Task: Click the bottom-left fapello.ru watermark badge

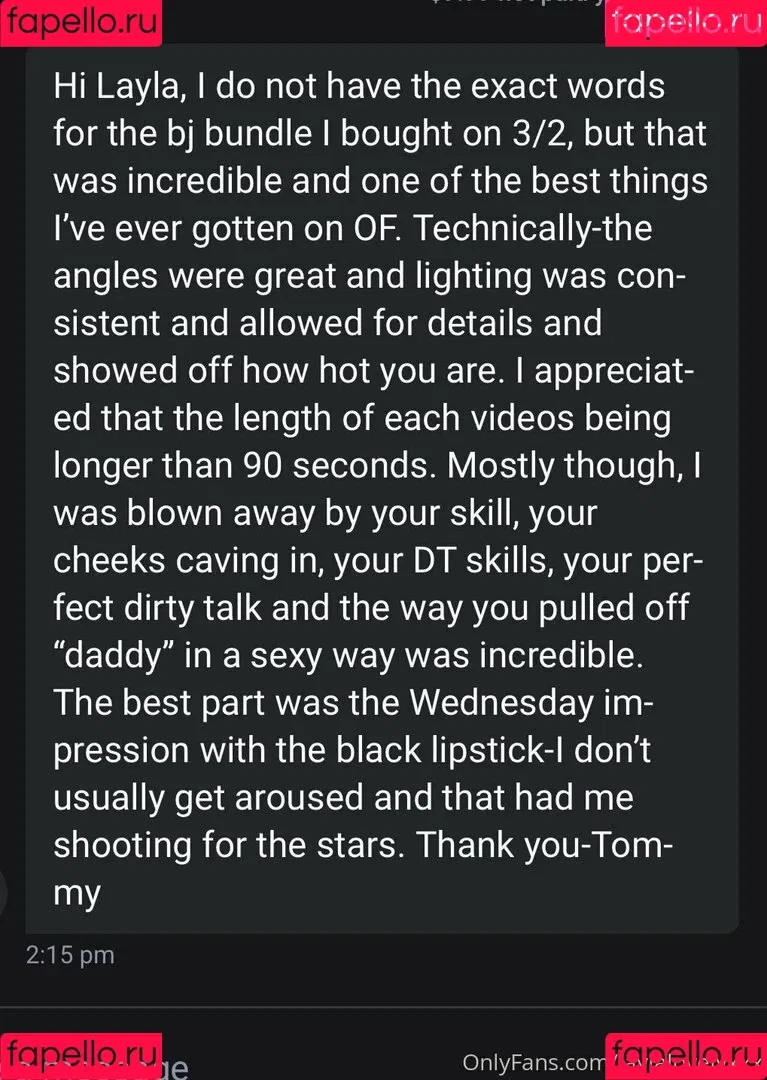Action: coord(81,1057)
